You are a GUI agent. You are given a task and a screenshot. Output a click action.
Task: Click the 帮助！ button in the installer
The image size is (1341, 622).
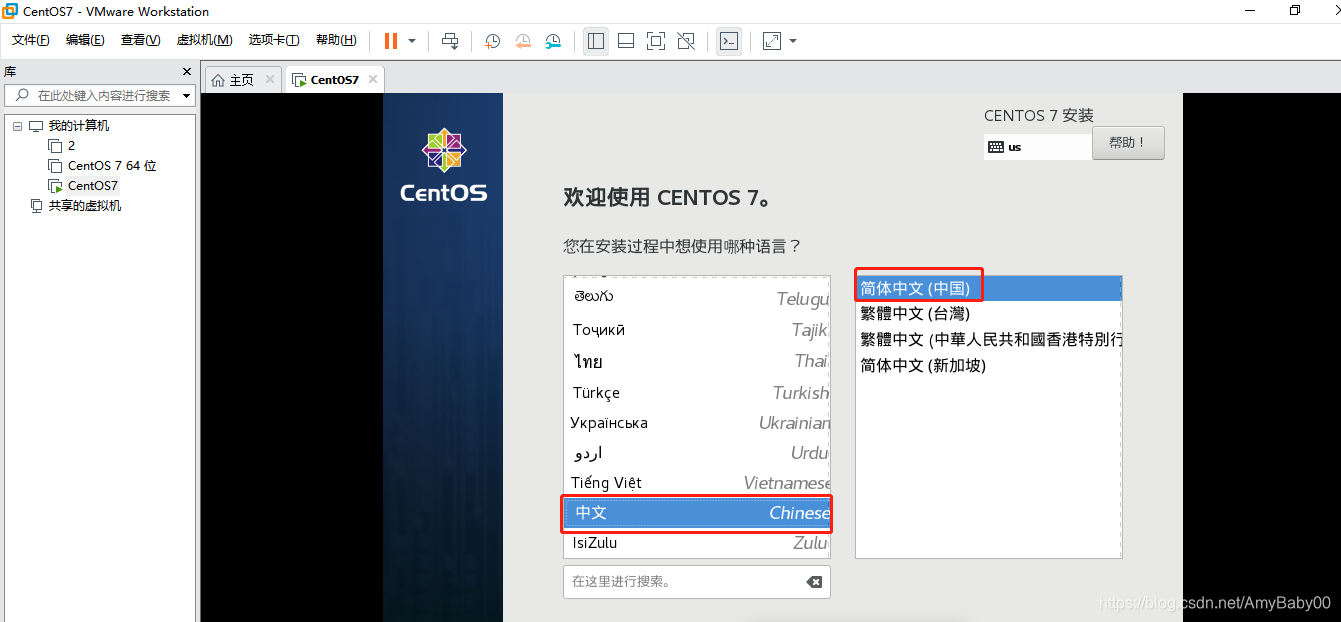1128,143
